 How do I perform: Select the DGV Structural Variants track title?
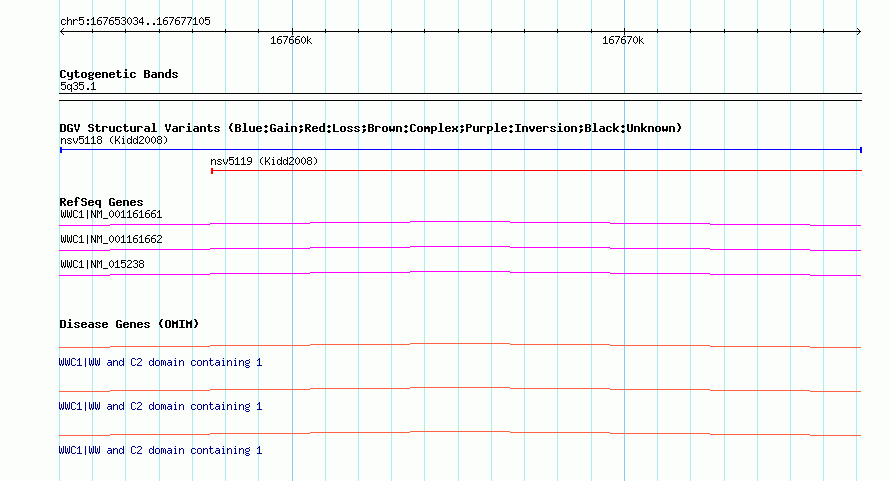[x=370, y=128]
